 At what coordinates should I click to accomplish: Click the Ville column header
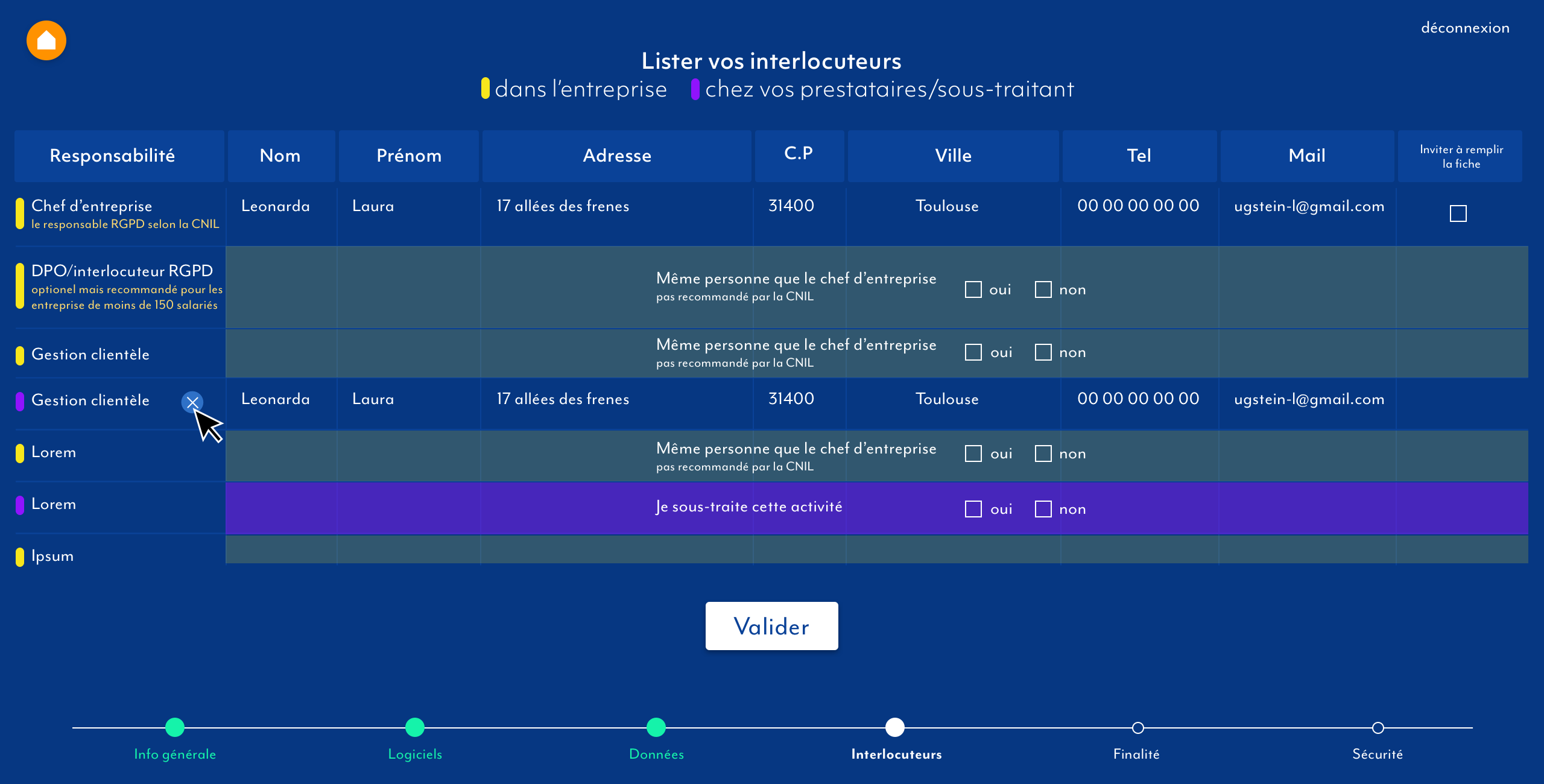click(x=953, y=156)
